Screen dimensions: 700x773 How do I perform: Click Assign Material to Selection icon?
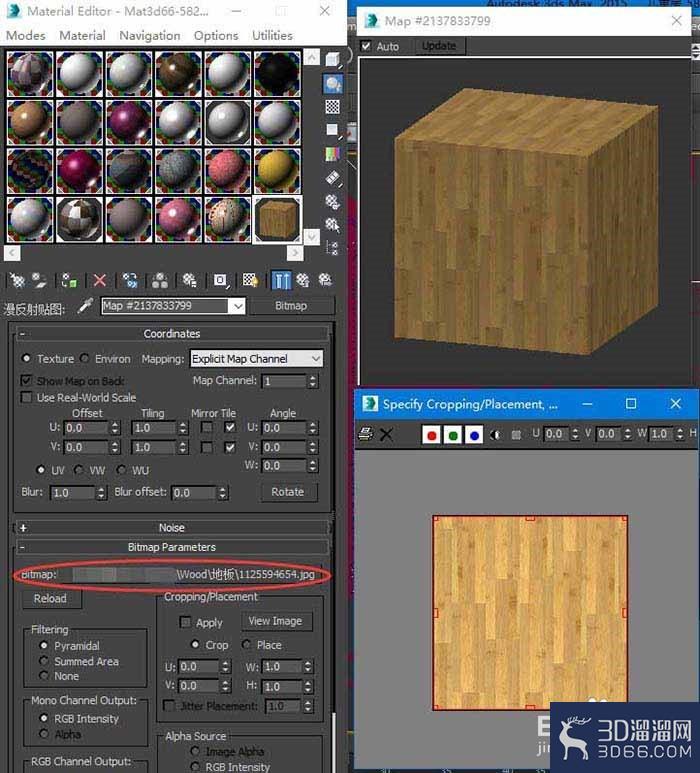[x=69, y=281]
